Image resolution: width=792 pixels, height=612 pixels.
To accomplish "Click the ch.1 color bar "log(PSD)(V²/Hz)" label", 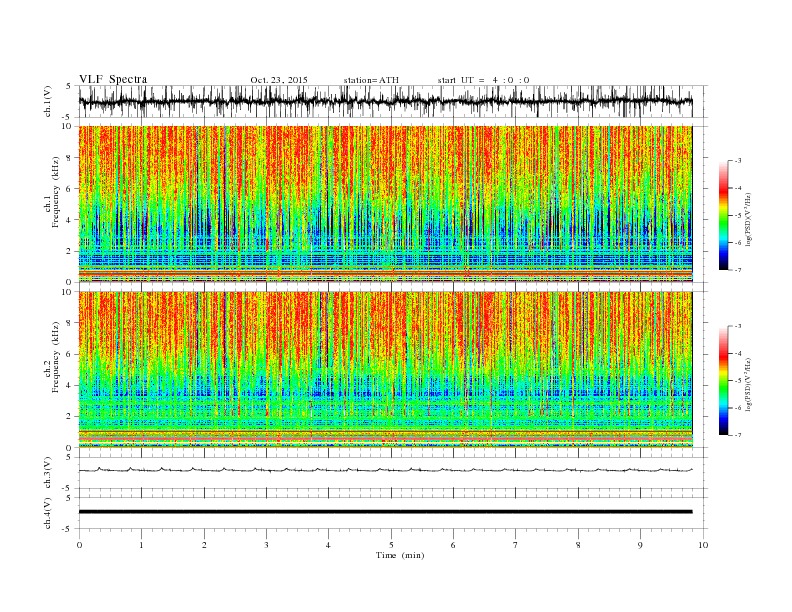I will [748, 220].
